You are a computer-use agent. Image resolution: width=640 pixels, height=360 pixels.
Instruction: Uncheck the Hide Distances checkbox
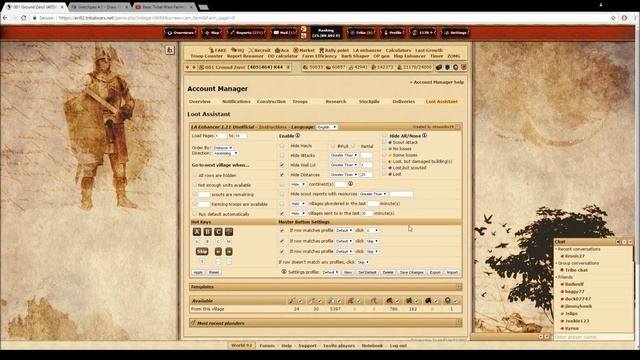282,175
